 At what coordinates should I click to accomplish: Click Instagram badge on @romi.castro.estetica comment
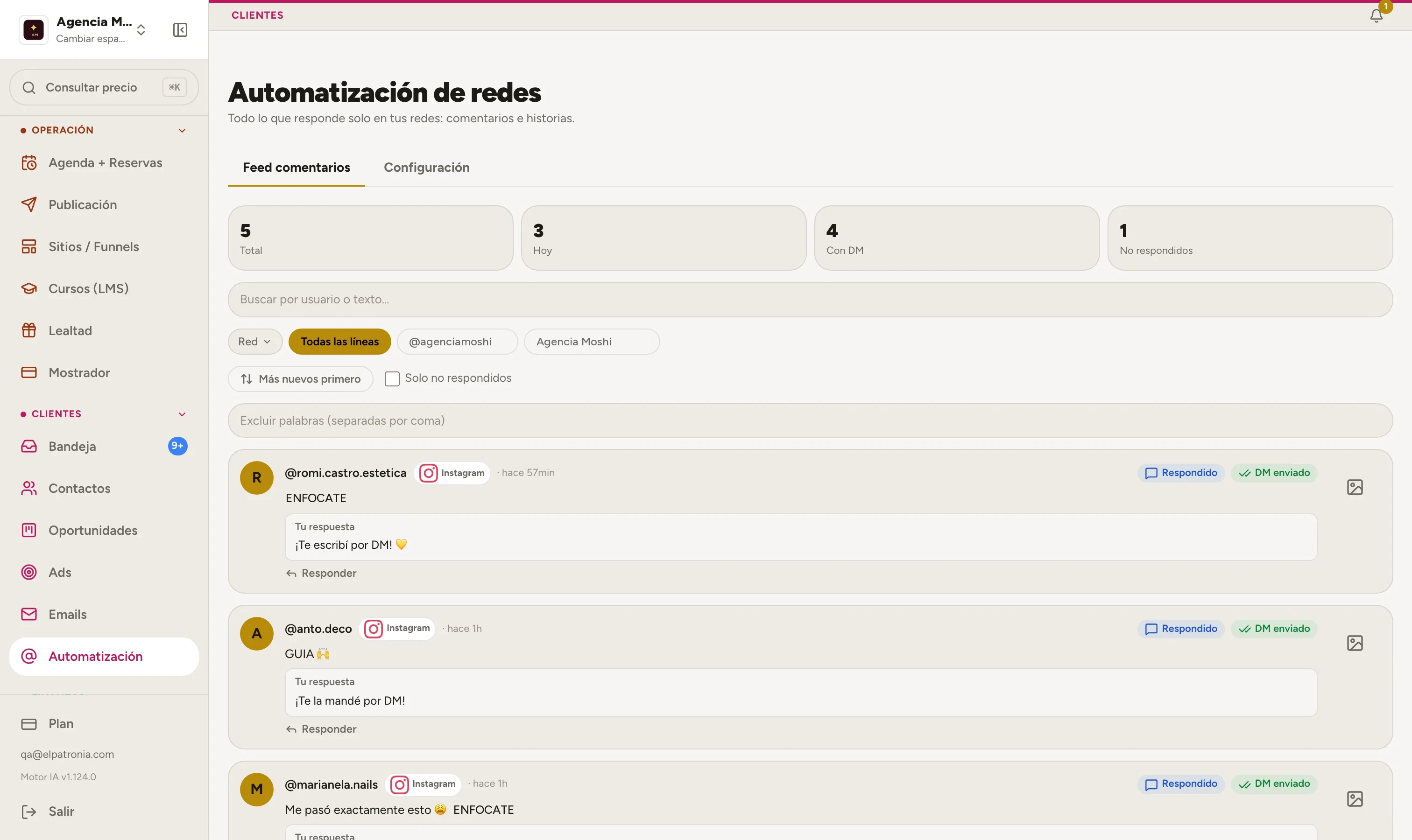452,473
